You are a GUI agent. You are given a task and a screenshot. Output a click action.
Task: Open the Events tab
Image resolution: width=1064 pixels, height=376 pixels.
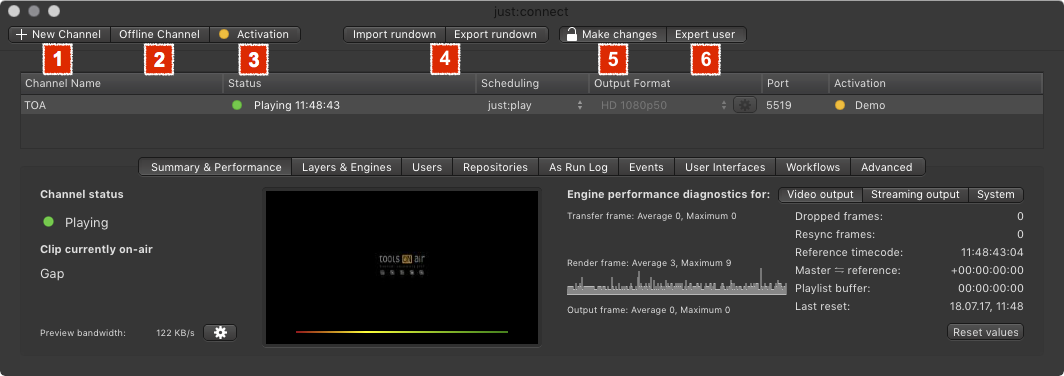click(646, 167)
